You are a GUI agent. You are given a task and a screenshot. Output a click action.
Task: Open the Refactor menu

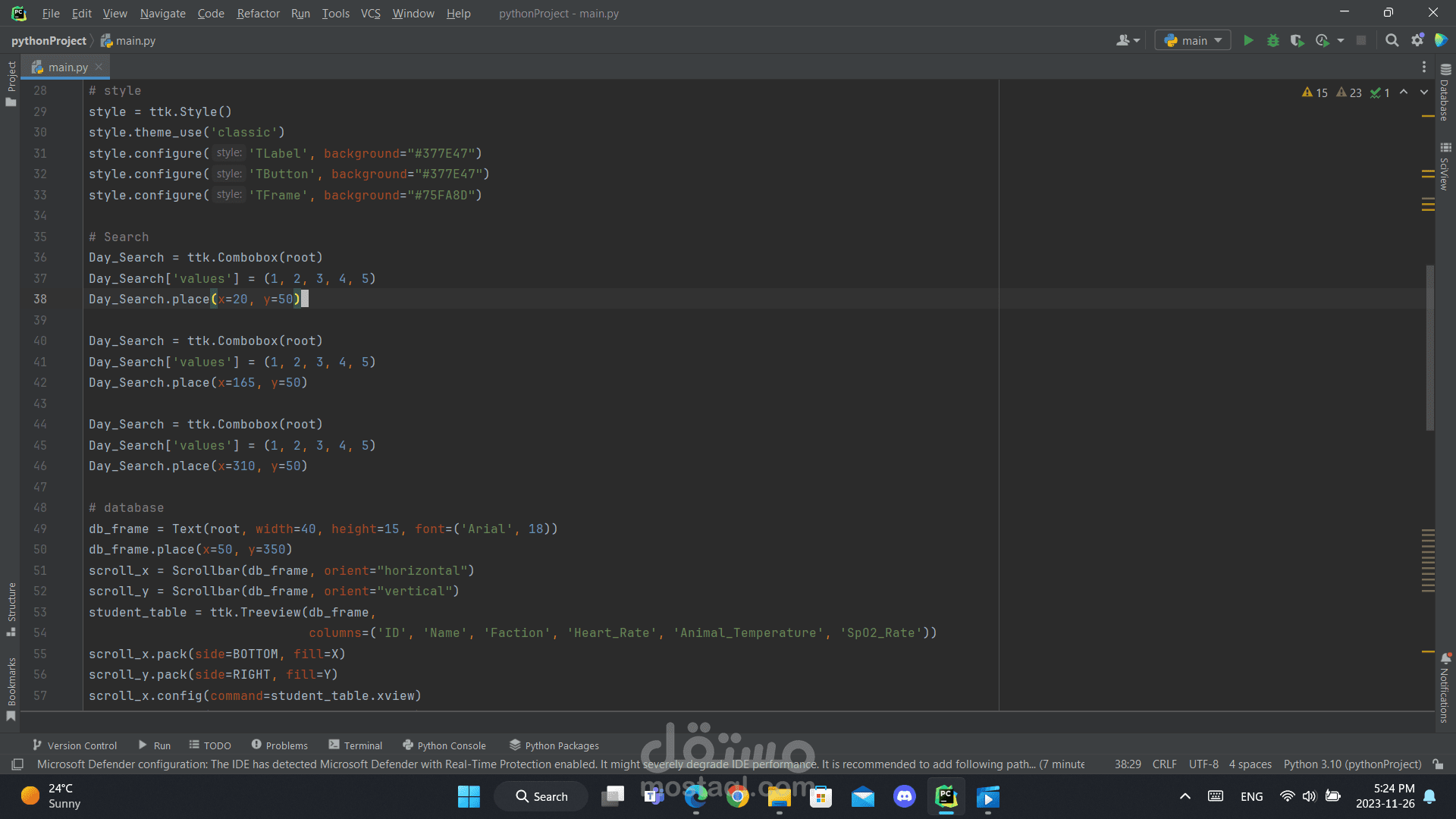[x=258, y=13]
